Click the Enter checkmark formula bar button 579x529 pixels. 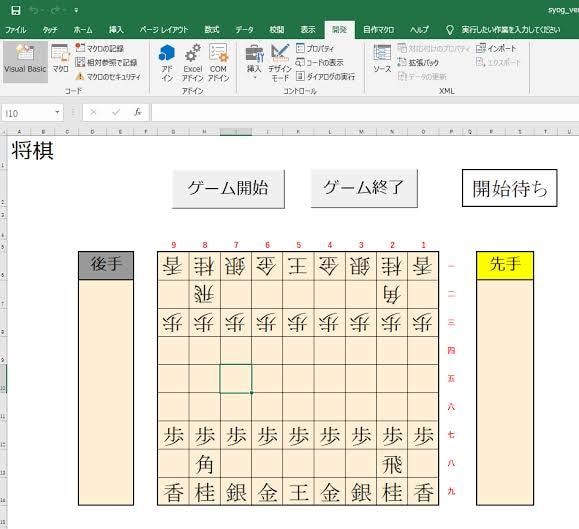(x=116, y=112)
